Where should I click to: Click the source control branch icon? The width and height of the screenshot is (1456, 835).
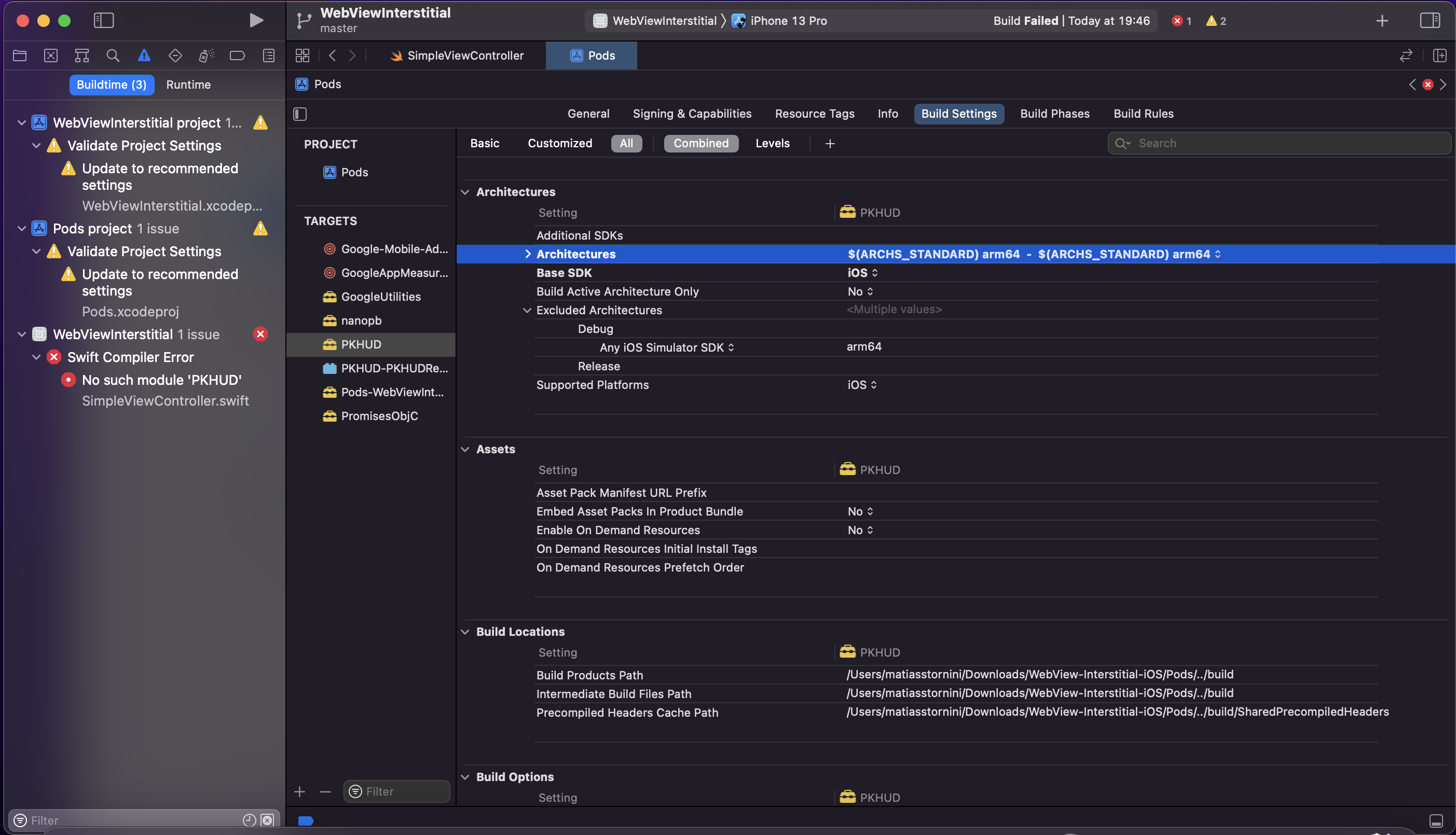304,21
